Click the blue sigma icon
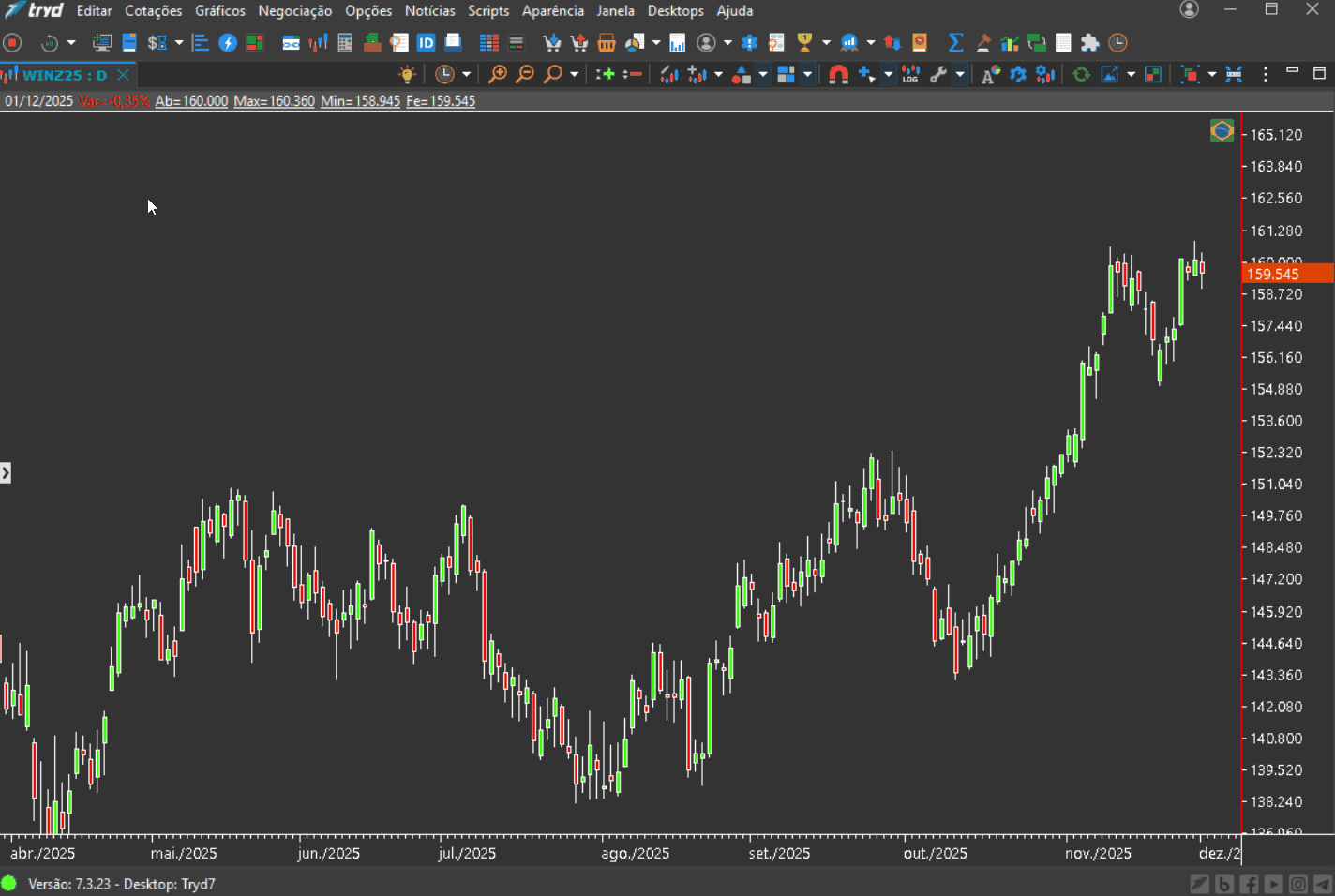This screenshot has height=896, width=1335. tap(955, 43)
